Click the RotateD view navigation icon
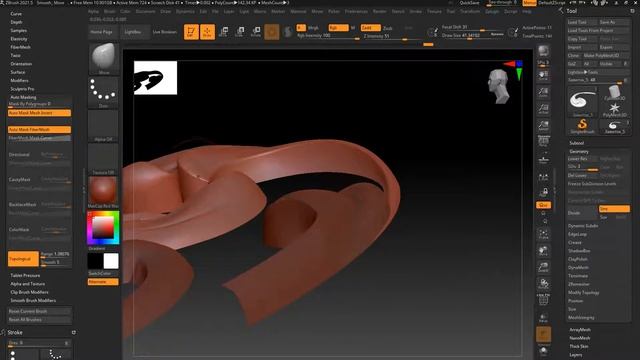Image resolution: width=640 pixels, height=360 pixels. (x=543, y=284)
